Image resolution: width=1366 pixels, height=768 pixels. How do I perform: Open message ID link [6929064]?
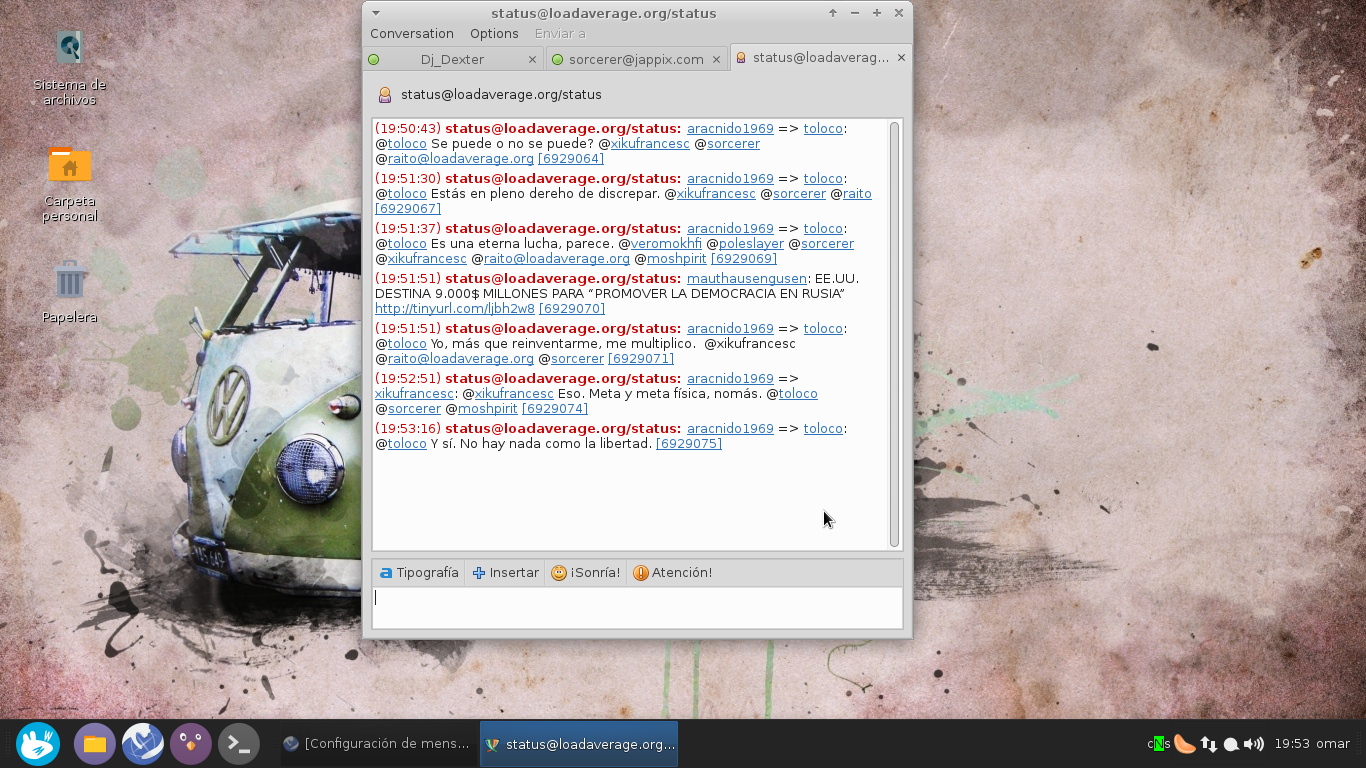571,159
